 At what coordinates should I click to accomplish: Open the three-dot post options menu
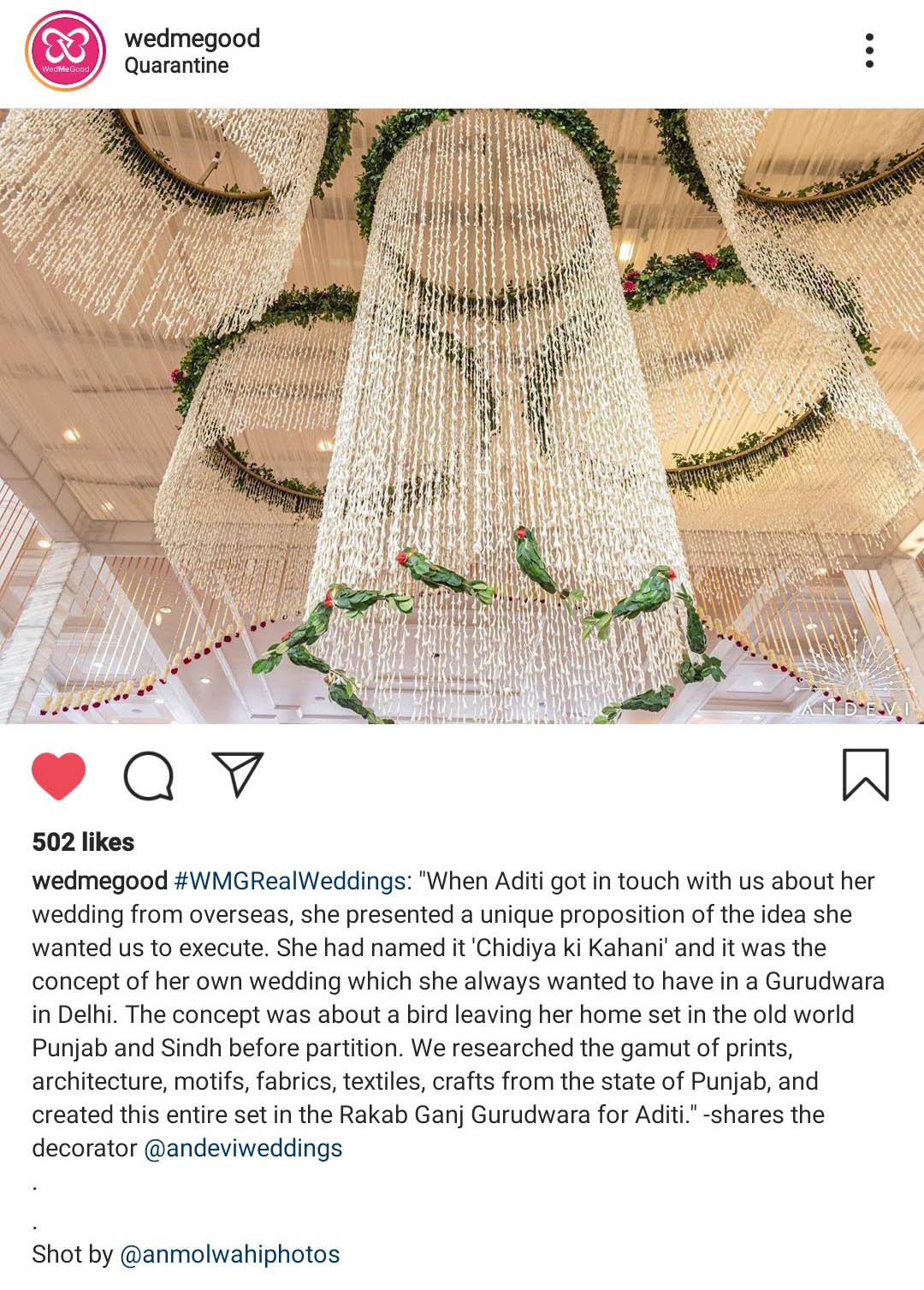tap(869, 51)
